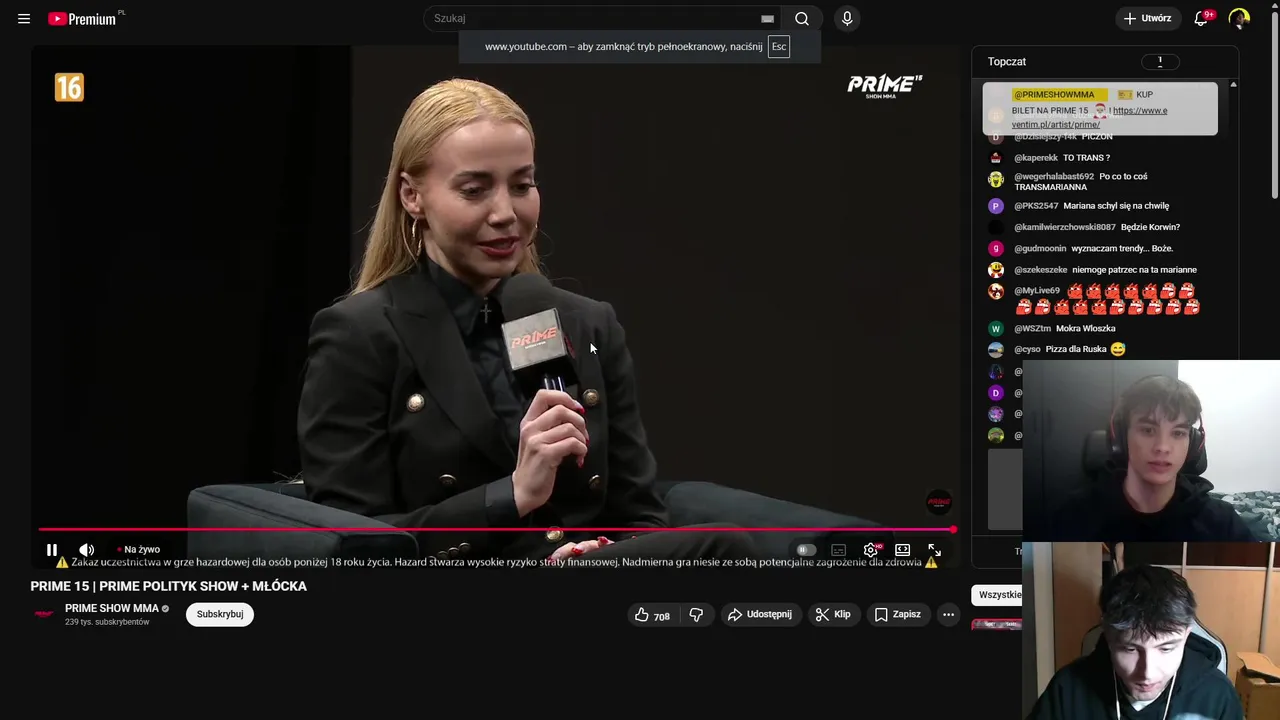The image size is (1280, 720).
Task: Toggle the autoplay switch
Action: [806, 549]
